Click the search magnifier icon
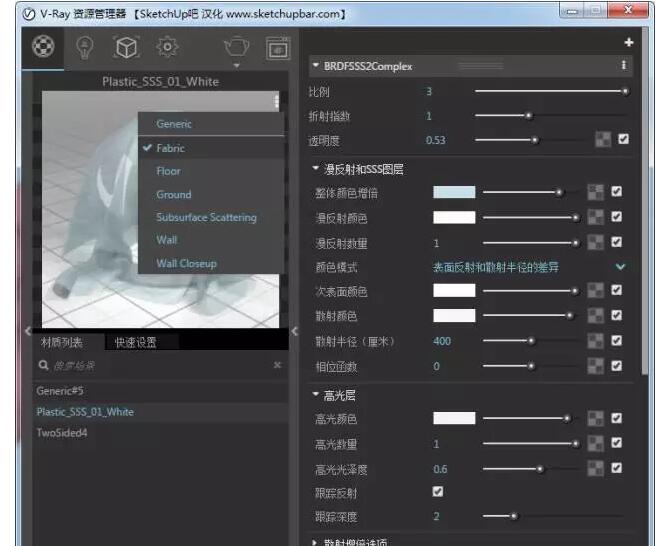Image resolution: width=659 pixels, height=546 pixels. point(43,365)
